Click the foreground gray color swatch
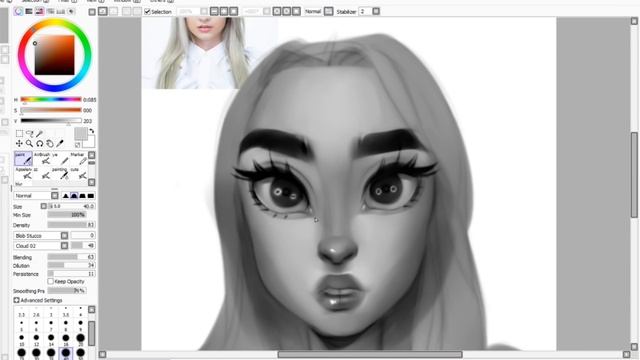Image resolution: width=640 pixels, height=360 pixels. tap(80, 134)
